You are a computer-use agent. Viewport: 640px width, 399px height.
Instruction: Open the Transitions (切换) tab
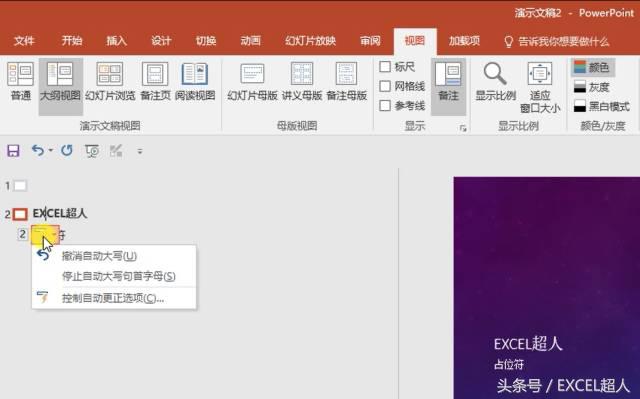tap(206, 41)
